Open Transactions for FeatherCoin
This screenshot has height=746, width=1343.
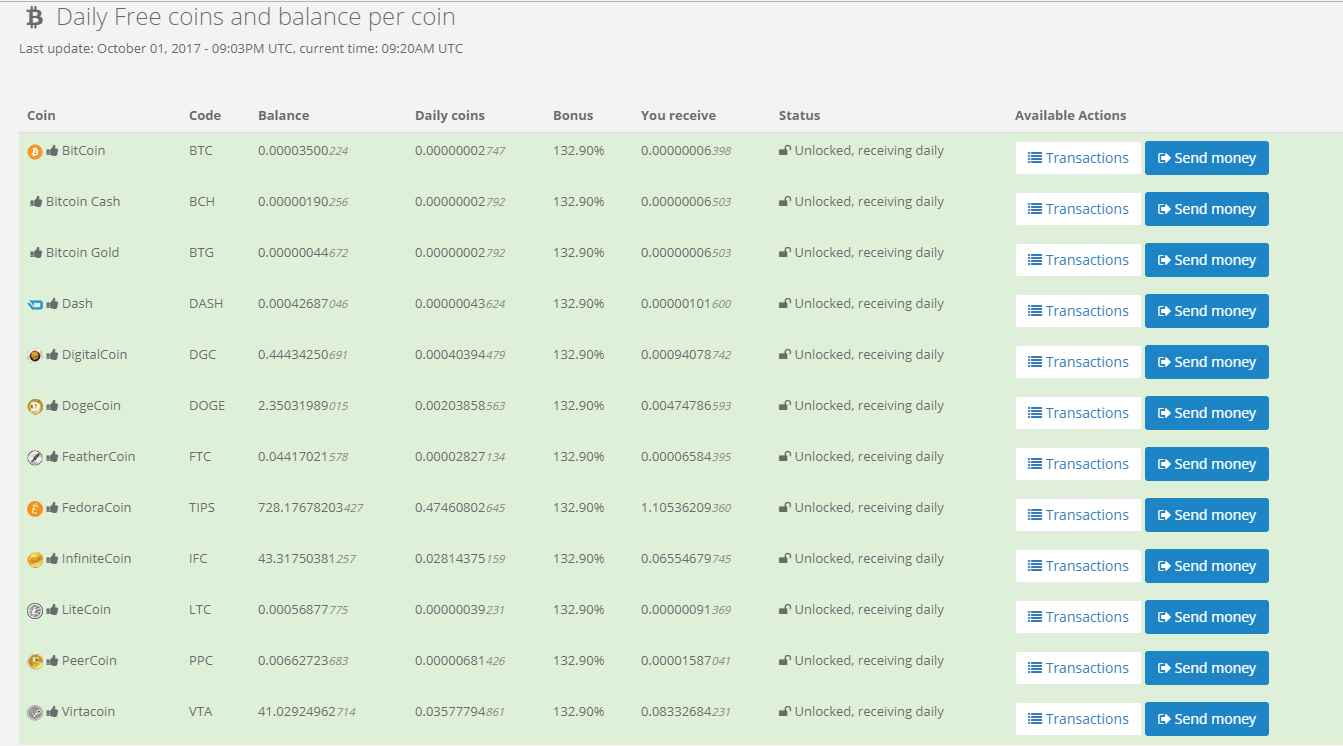pyautogui.click(x=1078, y=464)
